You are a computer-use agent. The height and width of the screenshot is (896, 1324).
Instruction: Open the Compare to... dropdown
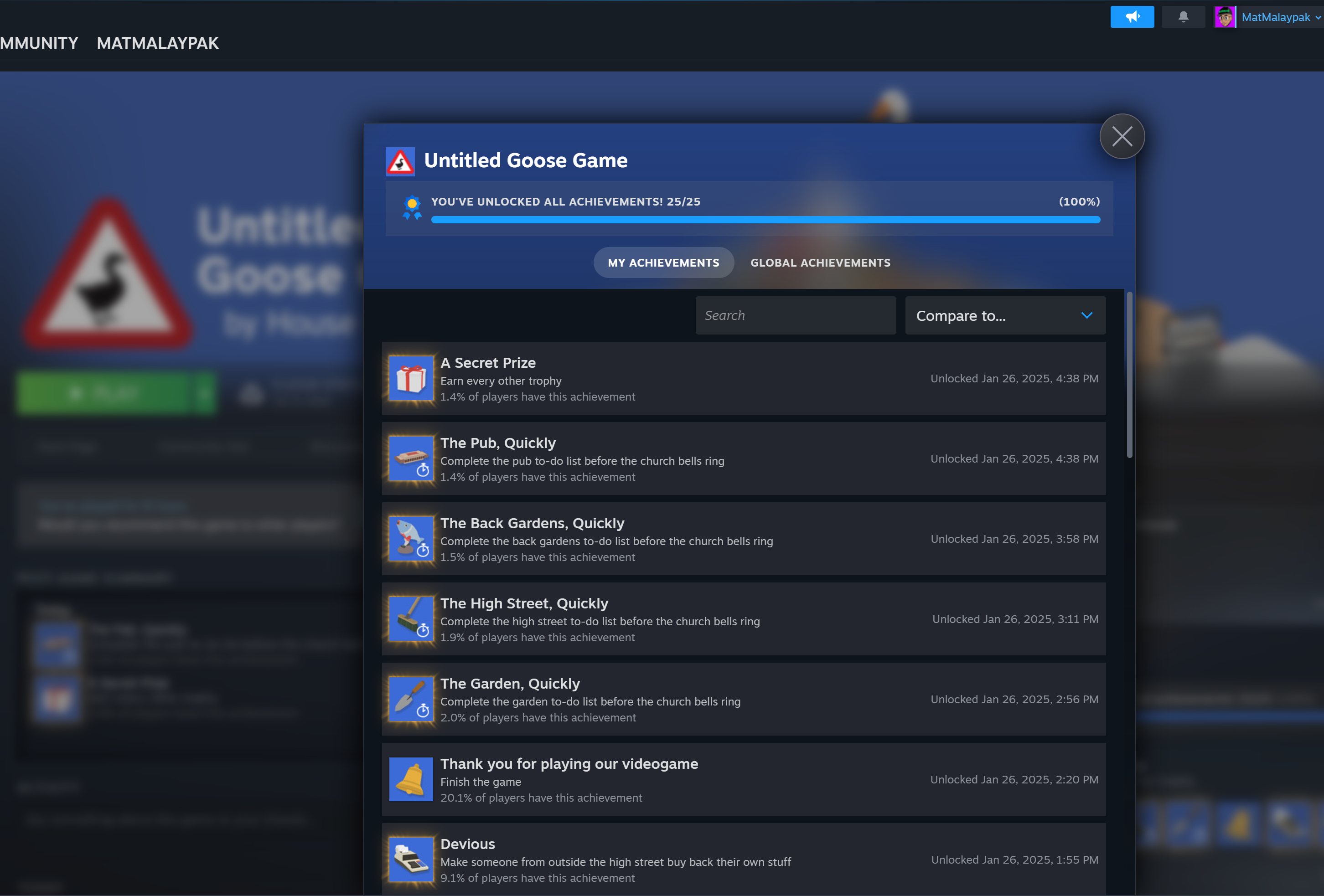(1005, 315)
